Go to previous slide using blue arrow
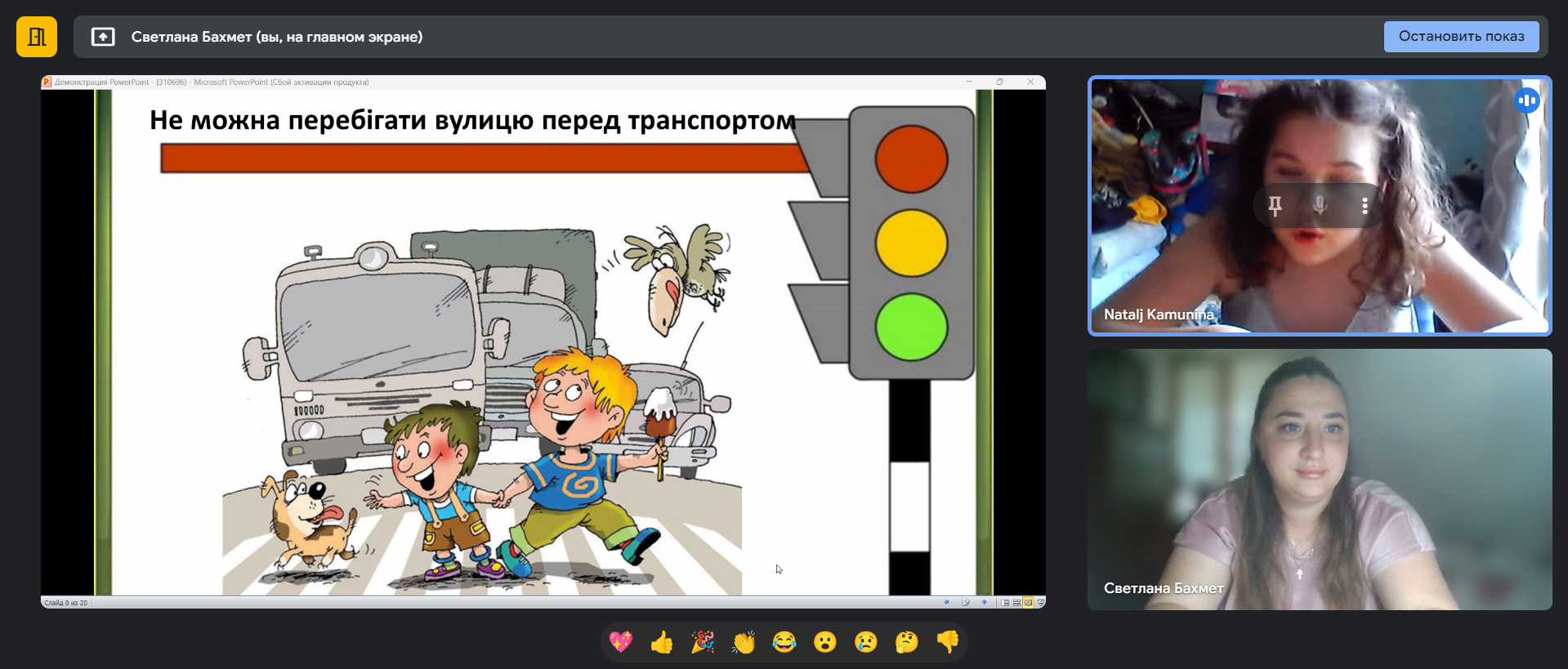 point(947,603)
